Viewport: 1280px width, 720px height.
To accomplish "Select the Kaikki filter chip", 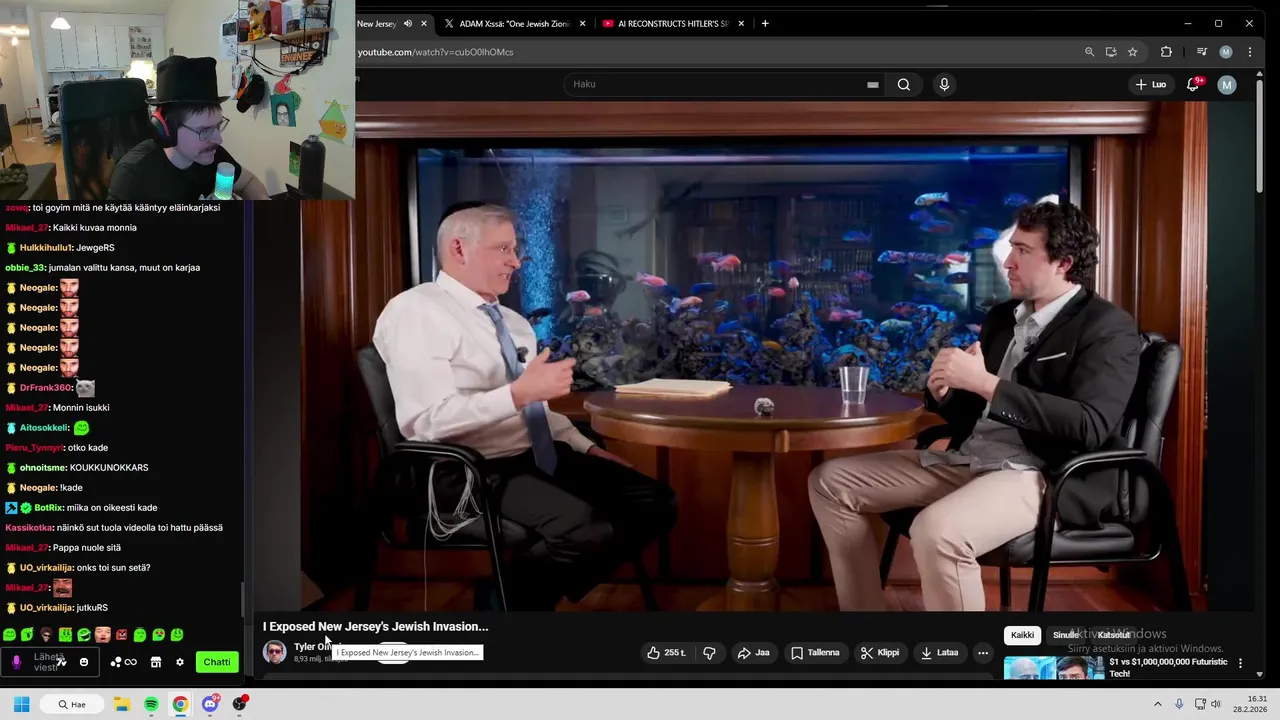I will click(x=1022, y=635).
